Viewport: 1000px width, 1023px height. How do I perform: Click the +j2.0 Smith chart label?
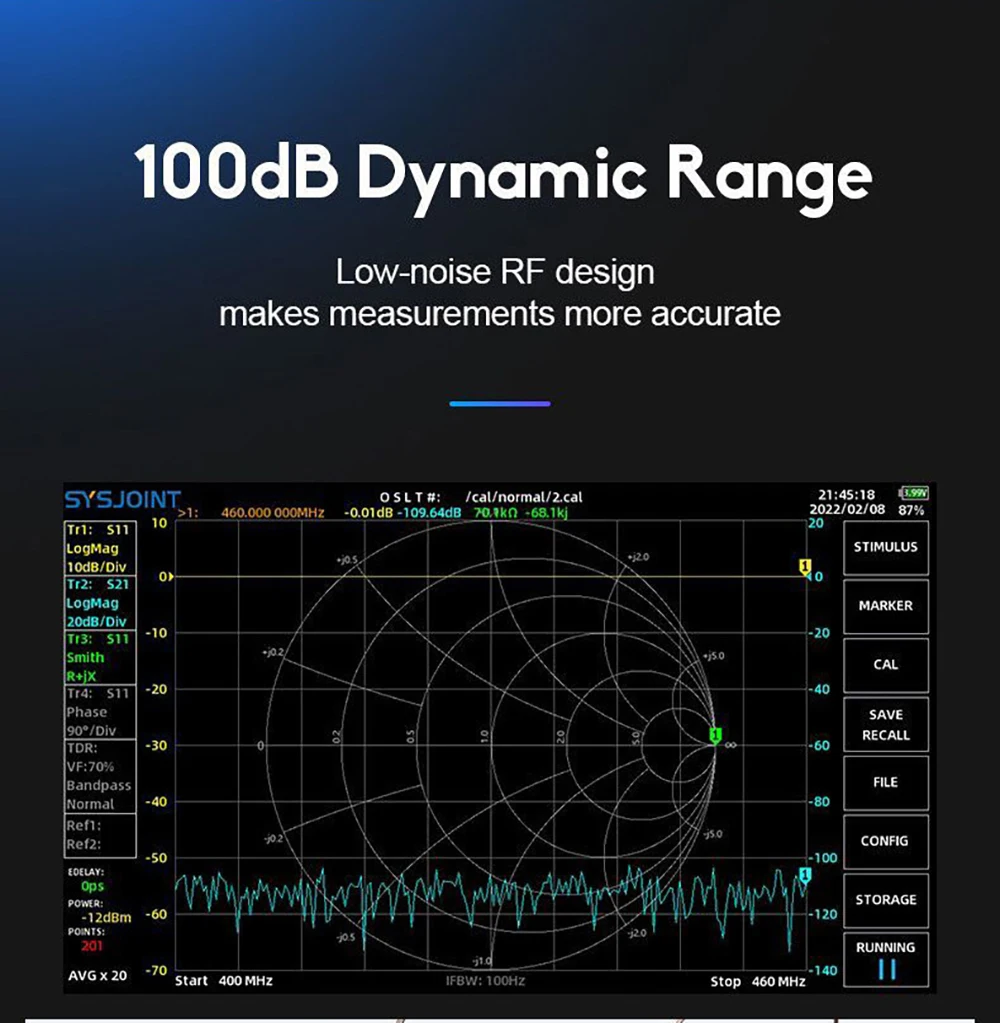coord(638,557)
